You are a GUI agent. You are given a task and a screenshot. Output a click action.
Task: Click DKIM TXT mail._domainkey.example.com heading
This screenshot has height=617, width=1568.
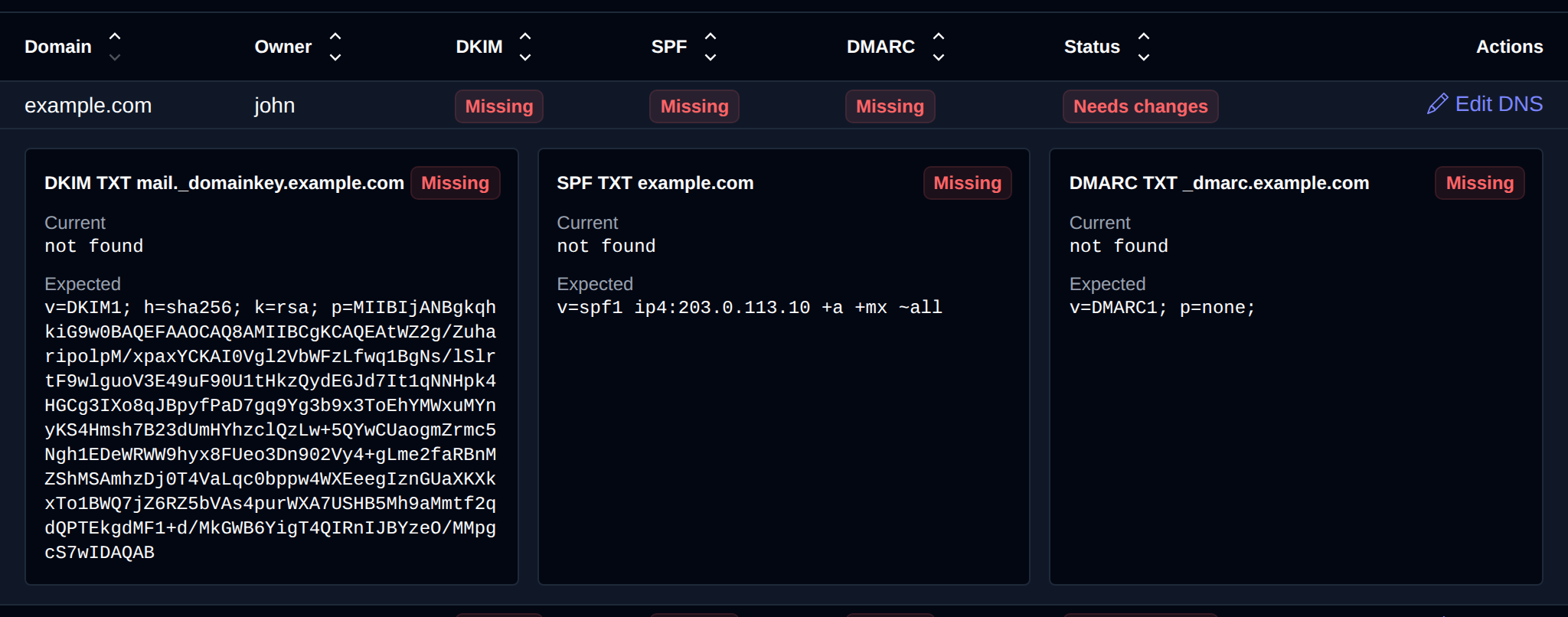[x=224, y=183]
